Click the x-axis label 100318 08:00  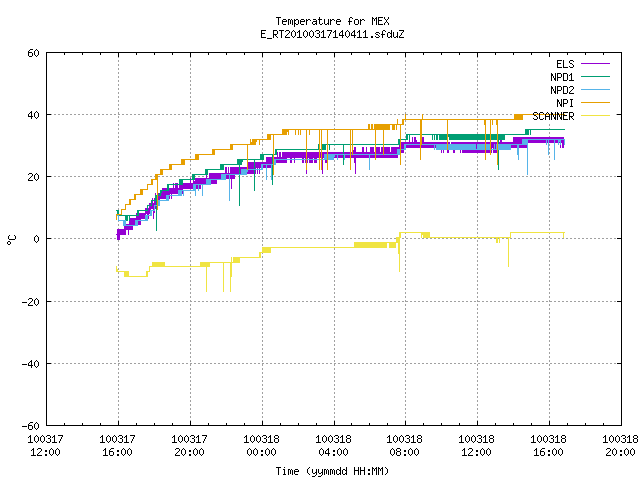(404, 446)
